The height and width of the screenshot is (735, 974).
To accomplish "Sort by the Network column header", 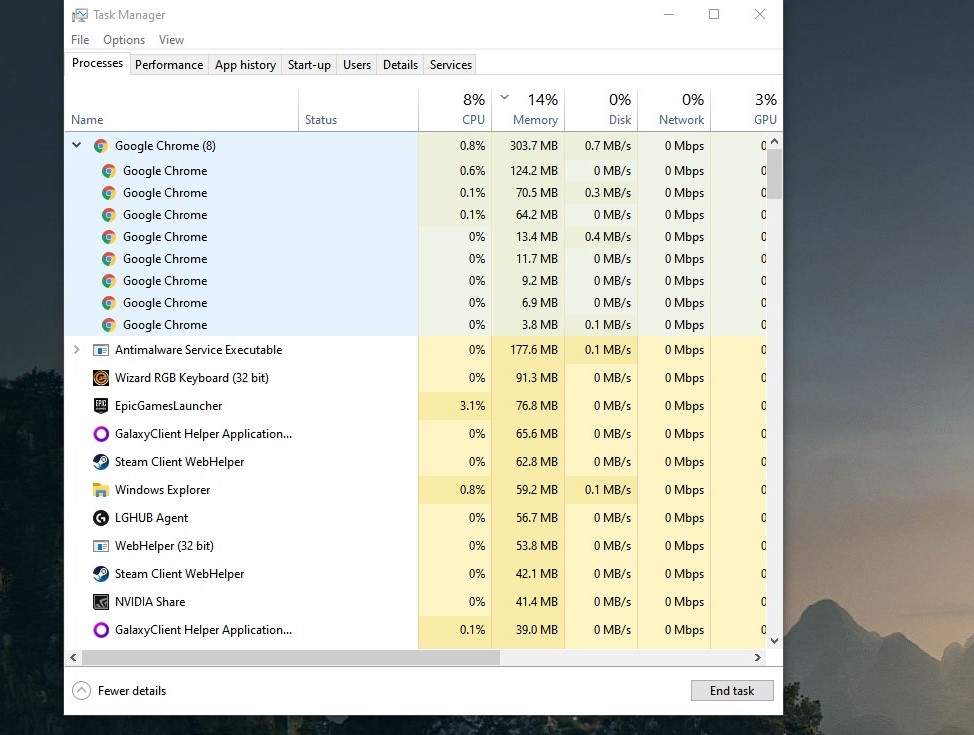I will pyautogui.click(x=674, y=111).
